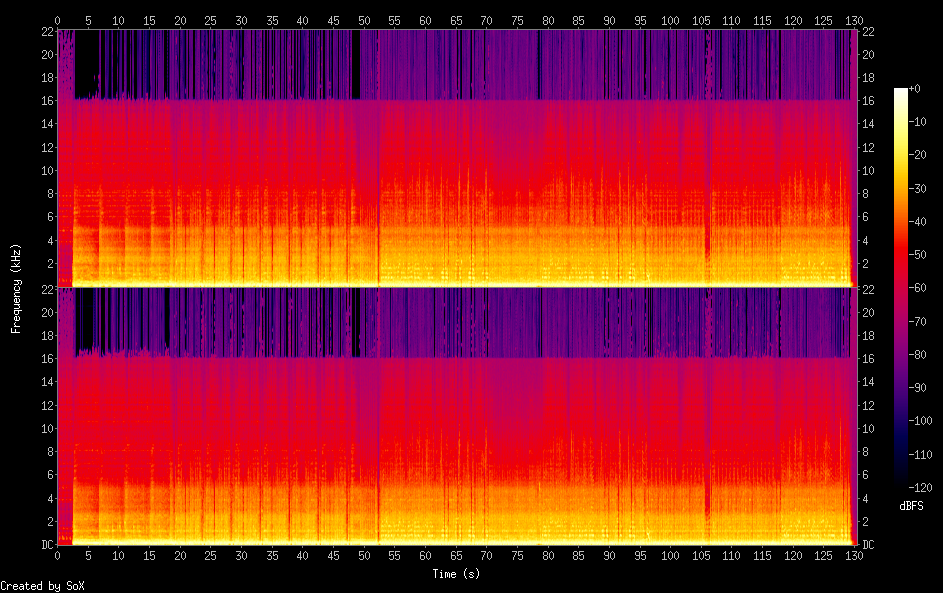This screenshot has height=593, width=943.
Task: Click the "0" tick on the bottom time axis
Action: click(57, 555)
